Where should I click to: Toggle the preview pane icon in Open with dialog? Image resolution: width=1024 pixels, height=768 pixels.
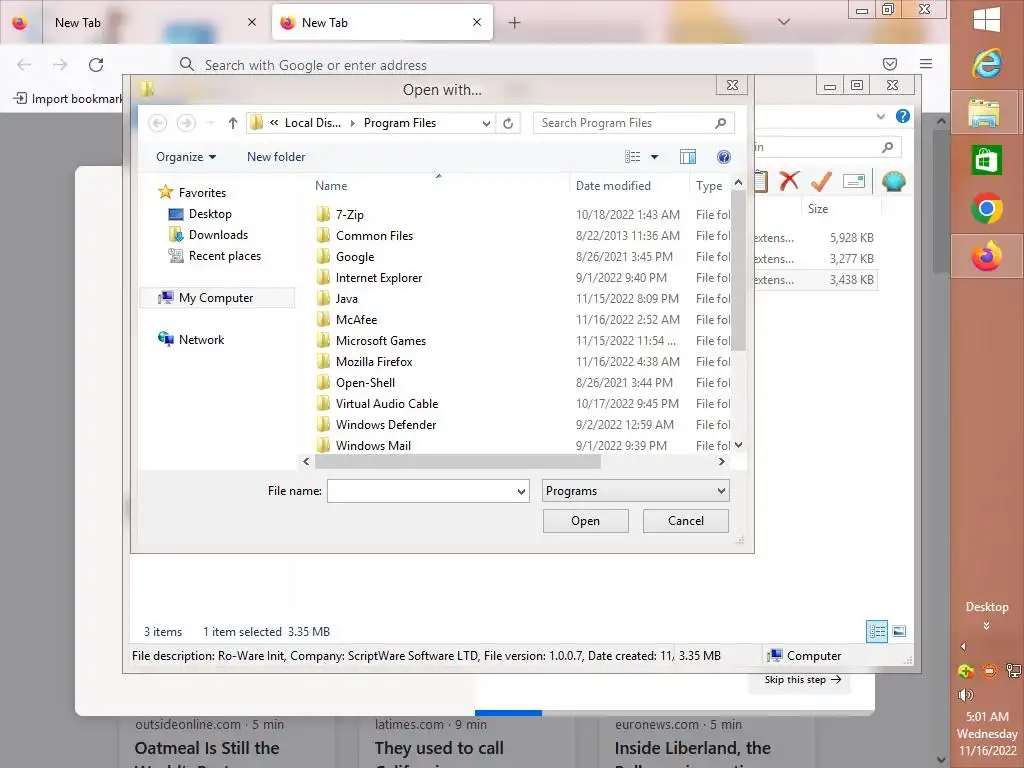point(688,157)
